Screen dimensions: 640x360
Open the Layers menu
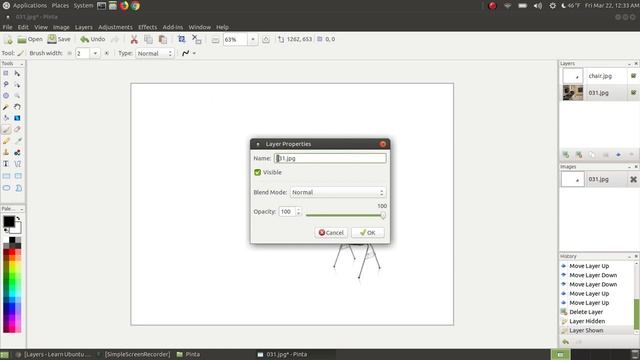click(x=84, y=27)
